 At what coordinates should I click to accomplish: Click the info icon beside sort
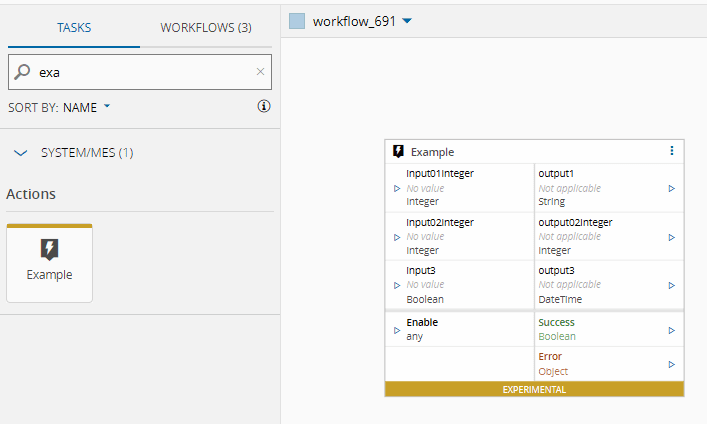264,106
